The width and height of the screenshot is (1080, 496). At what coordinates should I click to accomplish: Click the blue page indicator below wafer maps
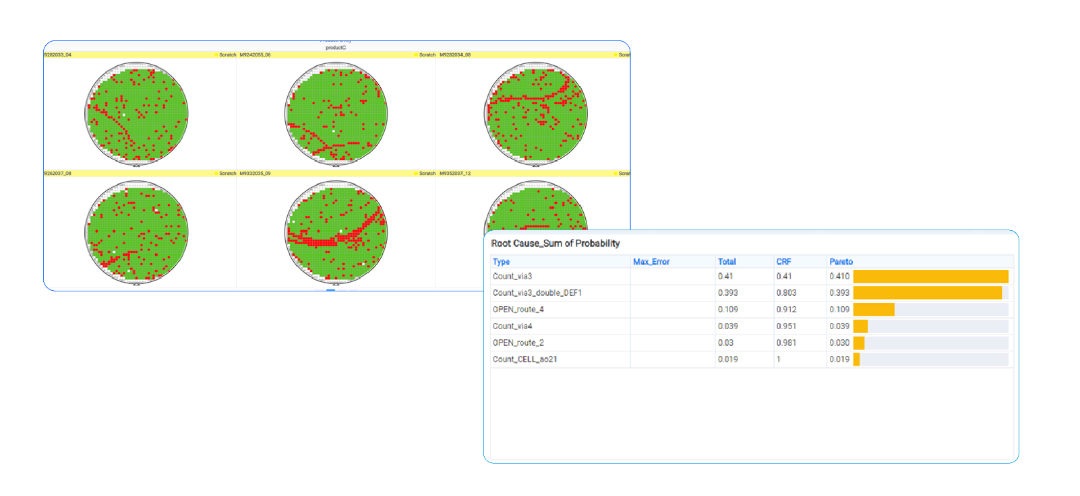pyautogui.click(x=331, y=291)
